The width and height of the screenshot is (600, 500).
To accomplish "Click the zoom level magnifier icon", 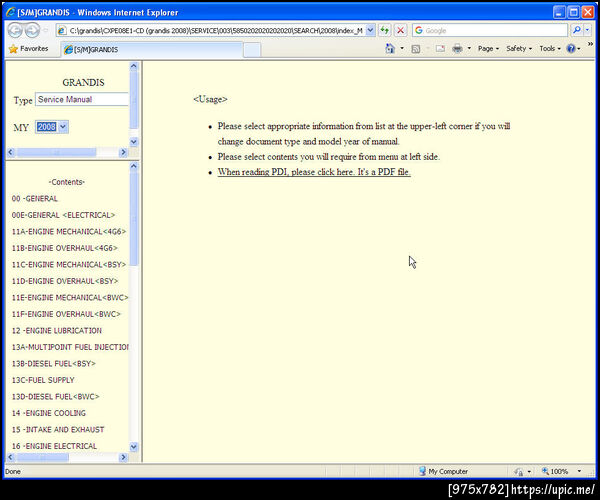I will (545, 471).
